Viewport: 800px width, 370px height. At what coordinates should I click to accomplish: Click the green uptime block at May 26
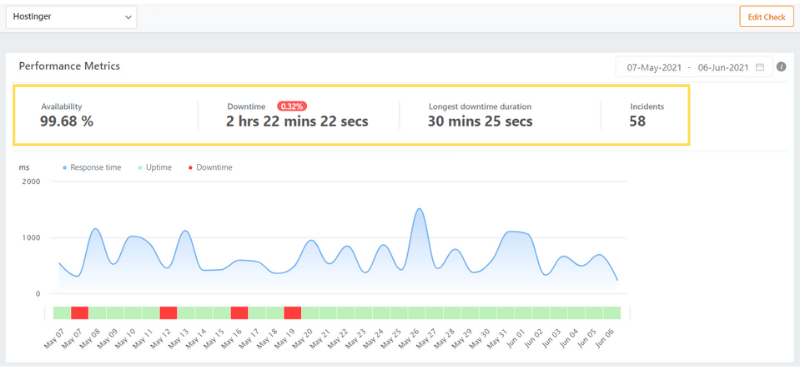(x=417, y=313)
